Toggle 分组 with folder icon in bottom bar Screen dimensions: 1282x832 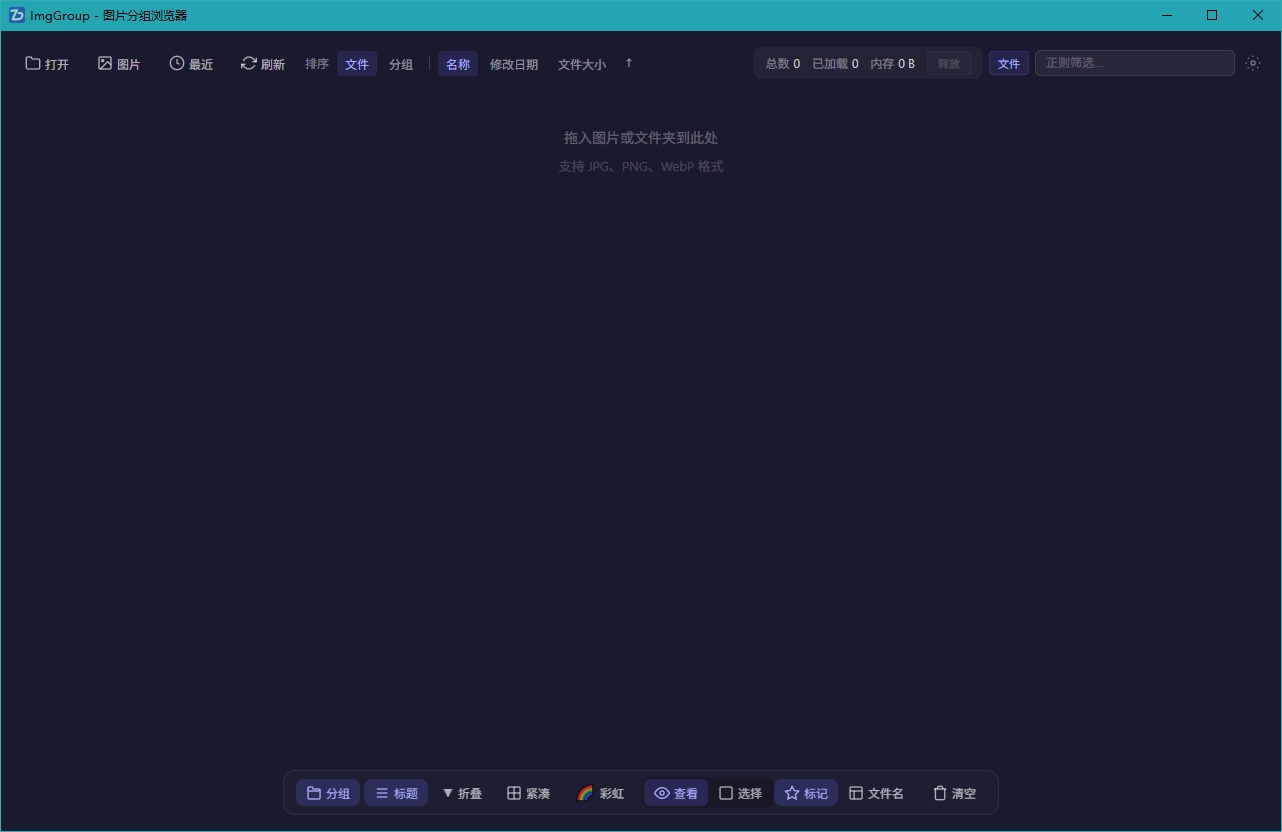328,793
